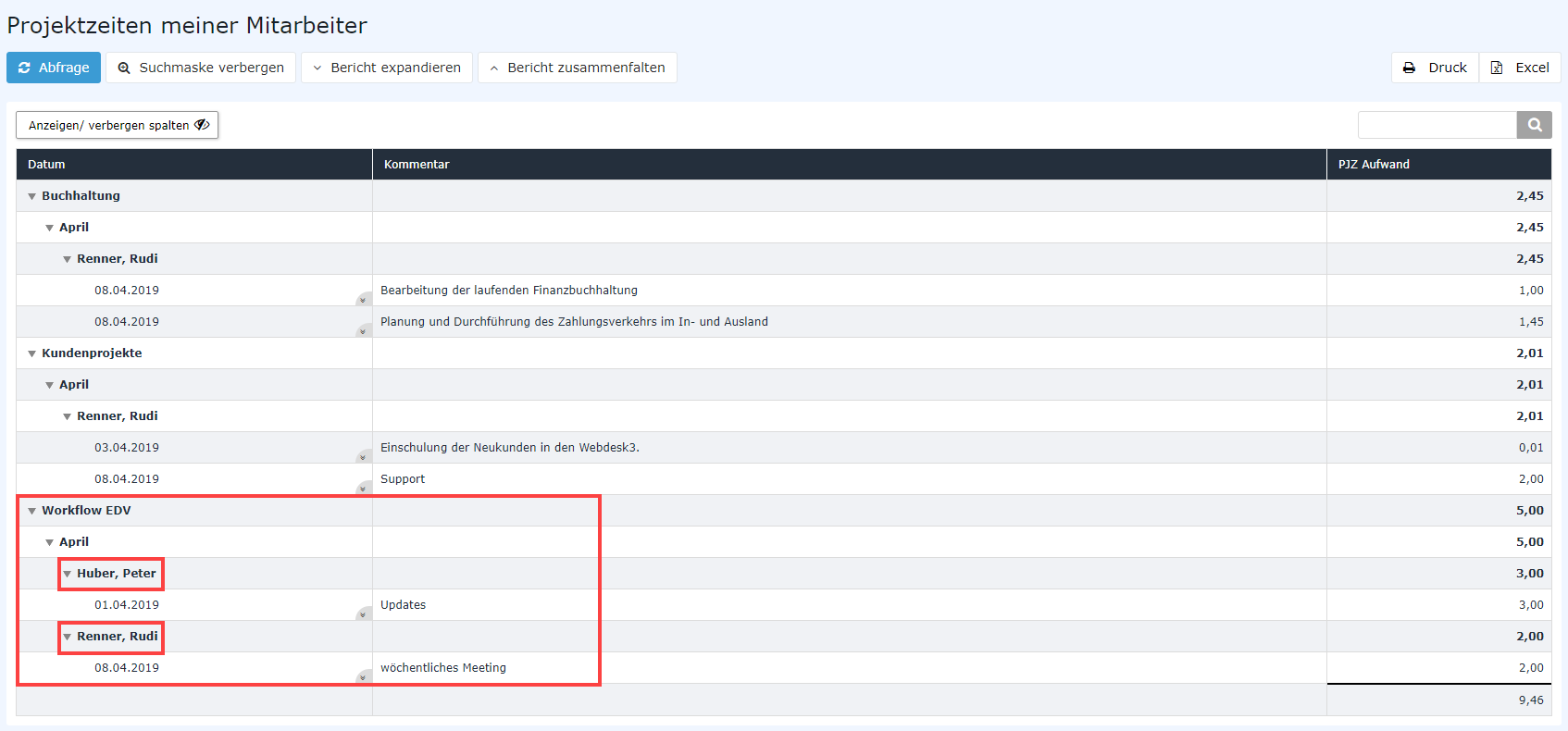Select comment 'Einschulung der Neukunden in den Webdesk3.'
Viewport: 1568px width, 731px height.
pyautogui.click(x=510, y=448)
